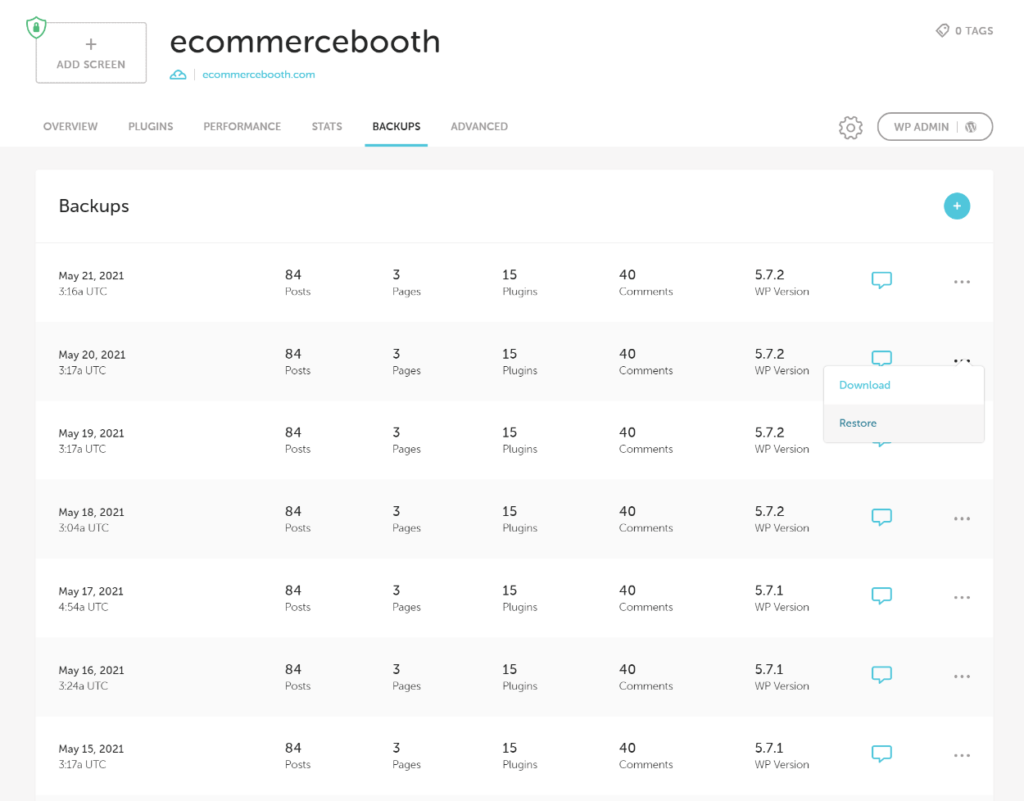Open the WP Admin button
The image size is (1024, 801).
(935, 127)
